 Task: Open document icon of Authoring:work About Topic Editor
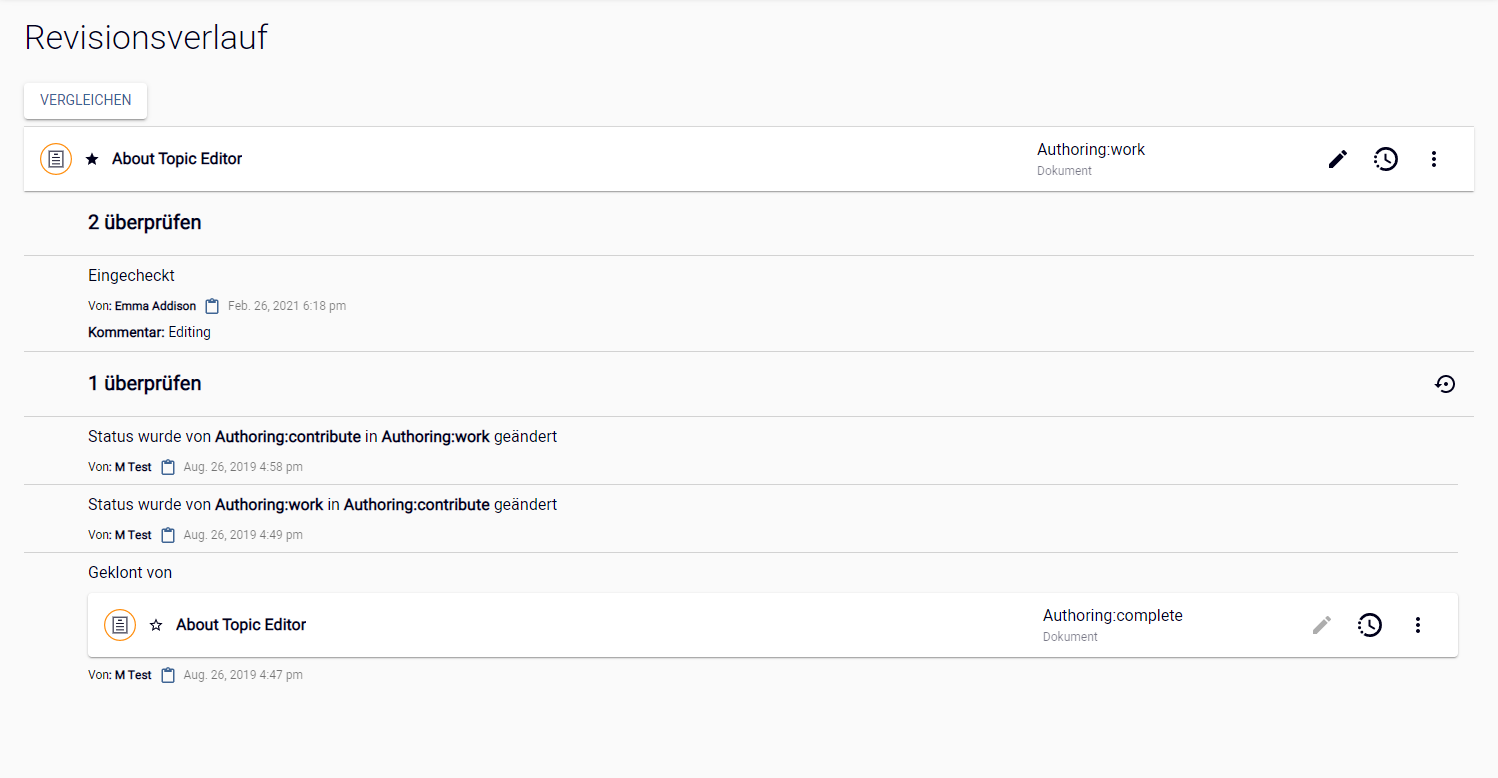click(x=56, y=159)
